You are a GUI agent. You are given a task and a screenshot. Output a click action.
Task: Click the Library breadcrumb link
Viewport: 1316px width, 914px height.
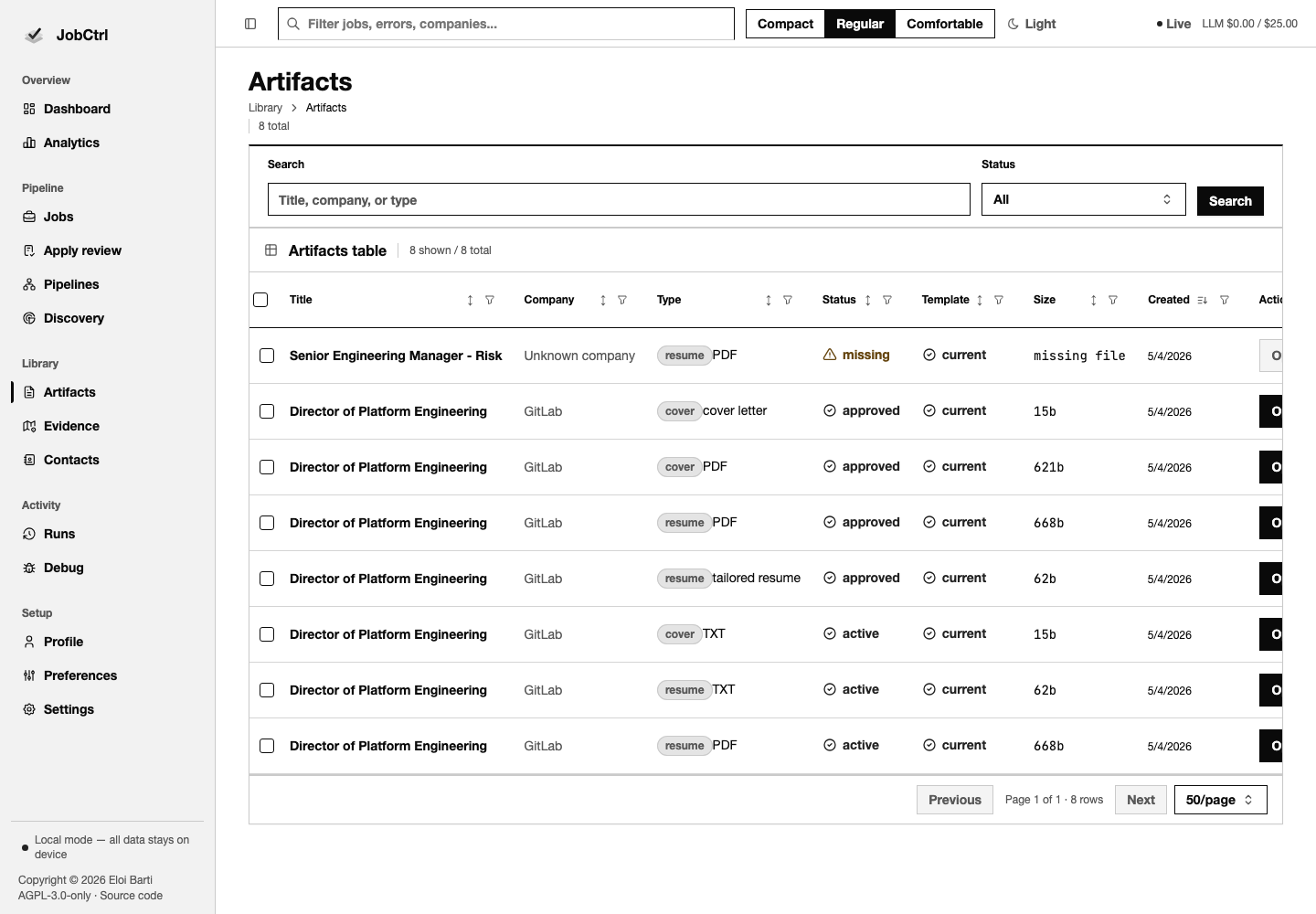tap(265, 108)
